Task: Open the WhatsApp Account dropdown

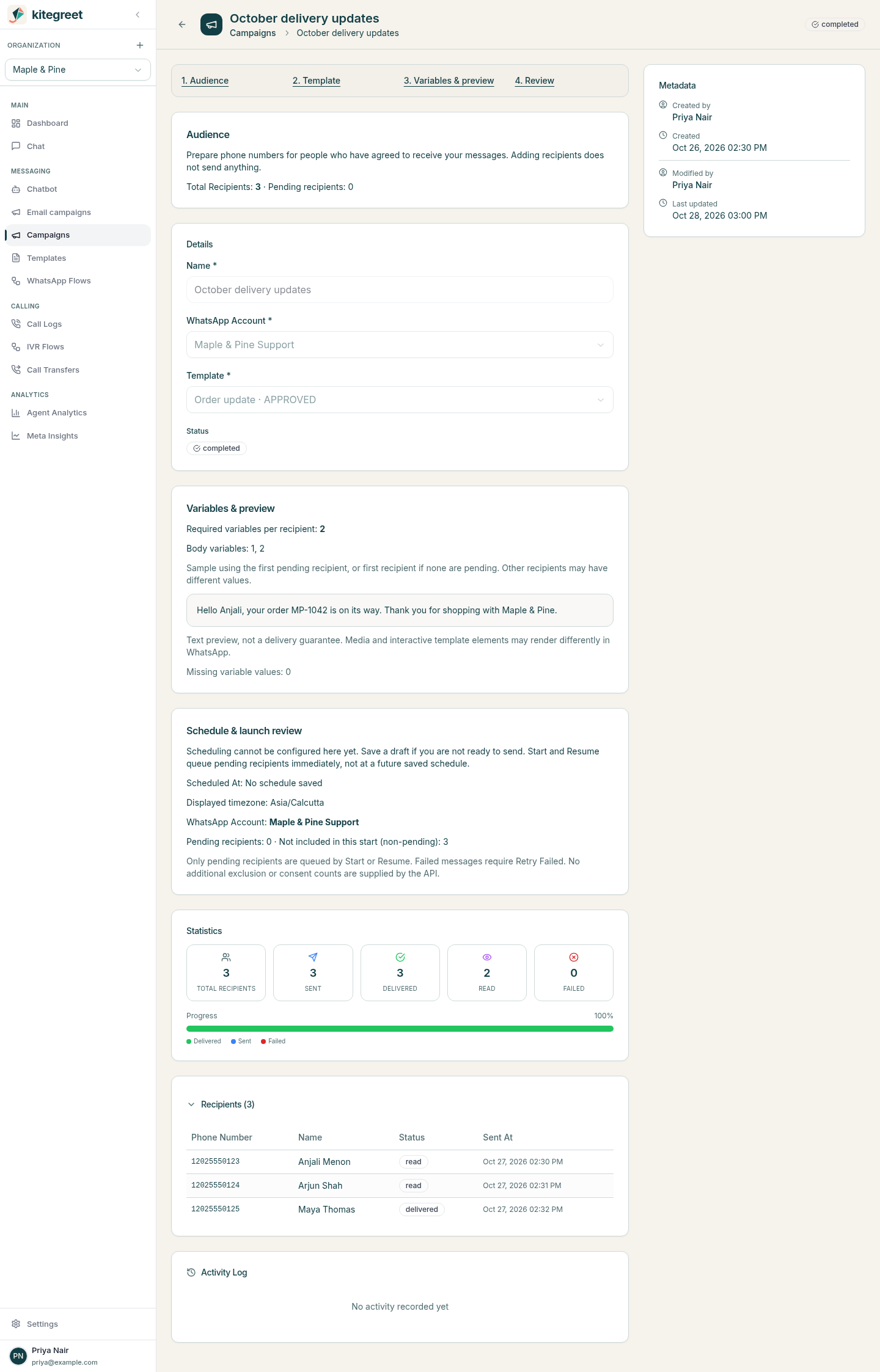Action: pos(400,345)
